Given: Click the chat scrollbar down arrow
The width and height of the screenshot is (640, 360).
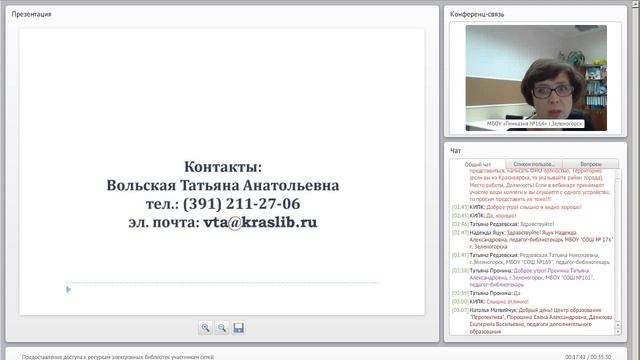Looking at the screenshot, I should [618, 332].
